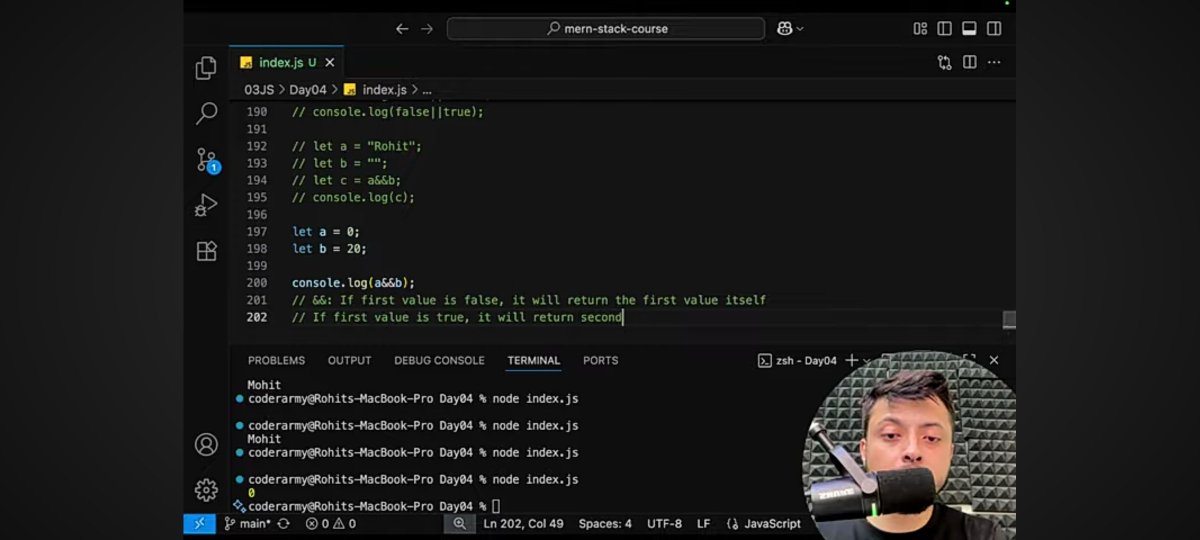Click commented line // let a = "Rohit";
Screen dimensions: 1200x540
coord(357,146)
